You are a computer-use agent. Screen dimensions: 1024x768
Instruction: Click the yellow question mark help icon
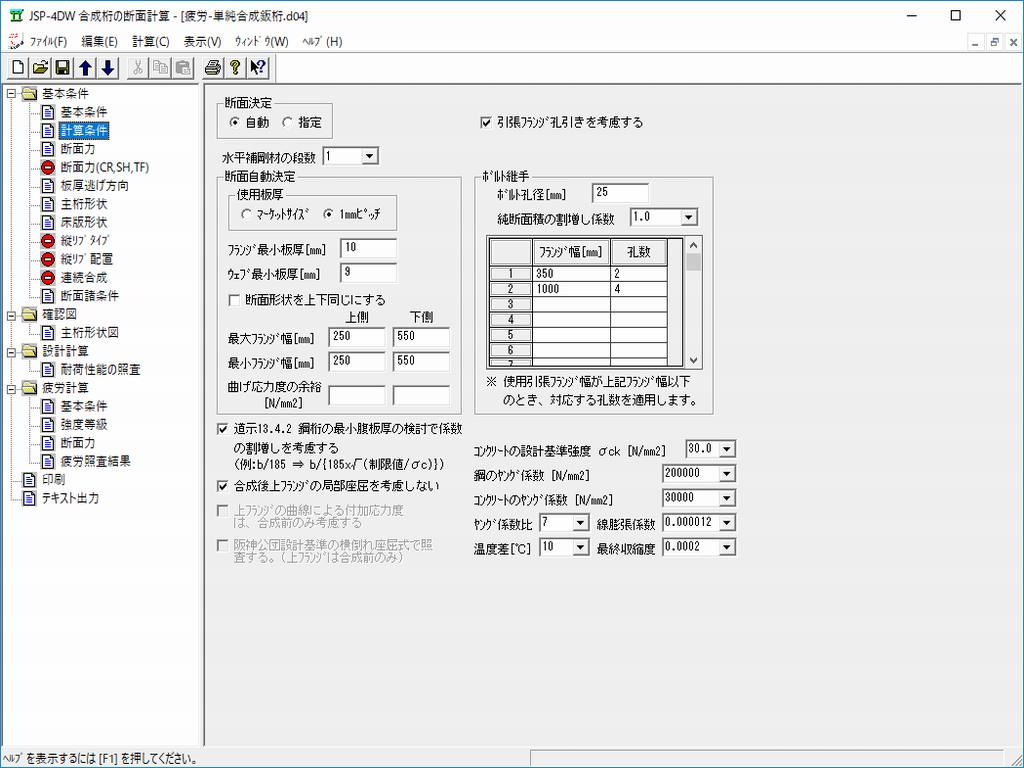point(234,68)
